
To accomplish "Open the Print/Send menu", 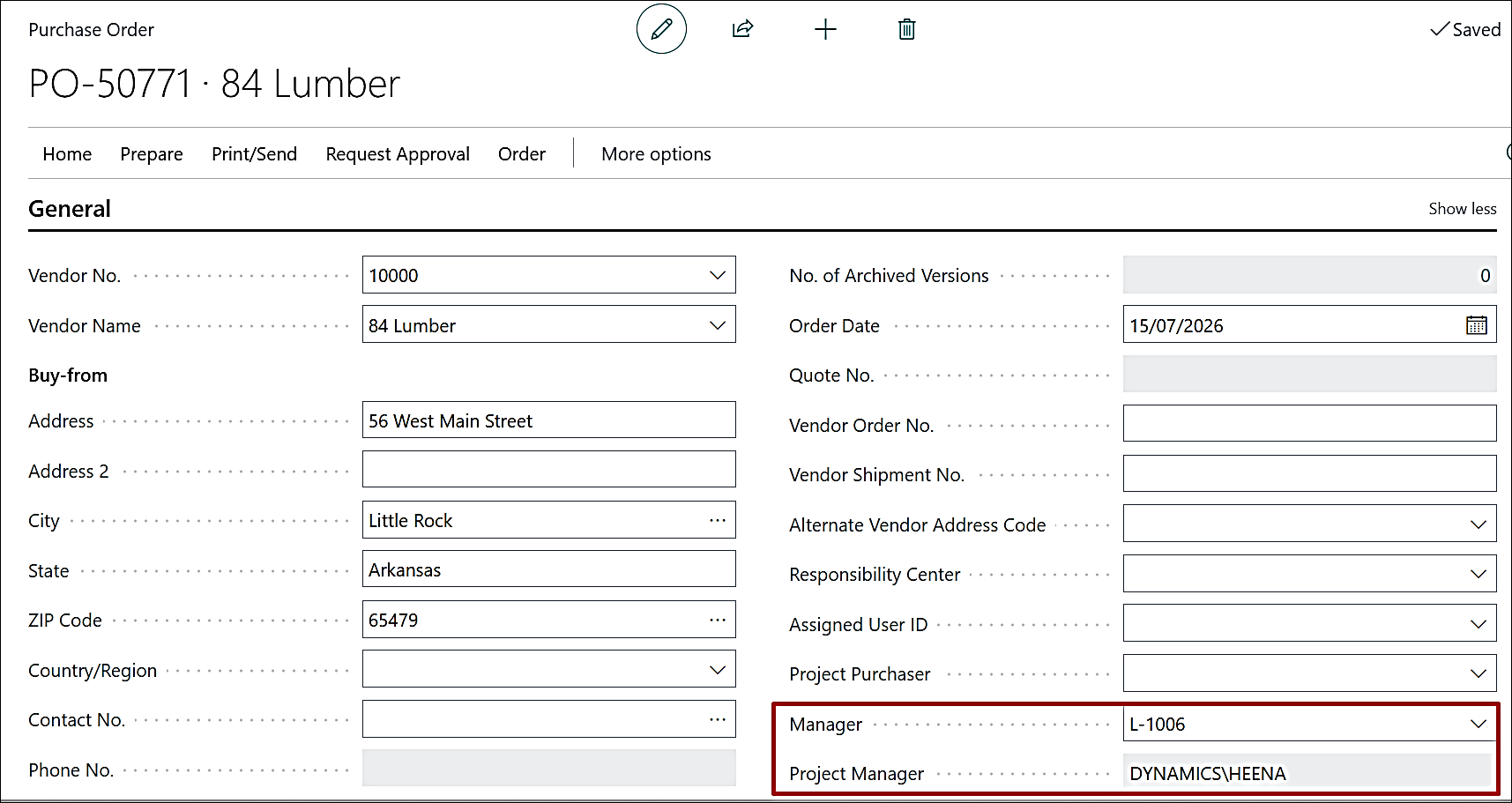I will (x=254, y=154).
